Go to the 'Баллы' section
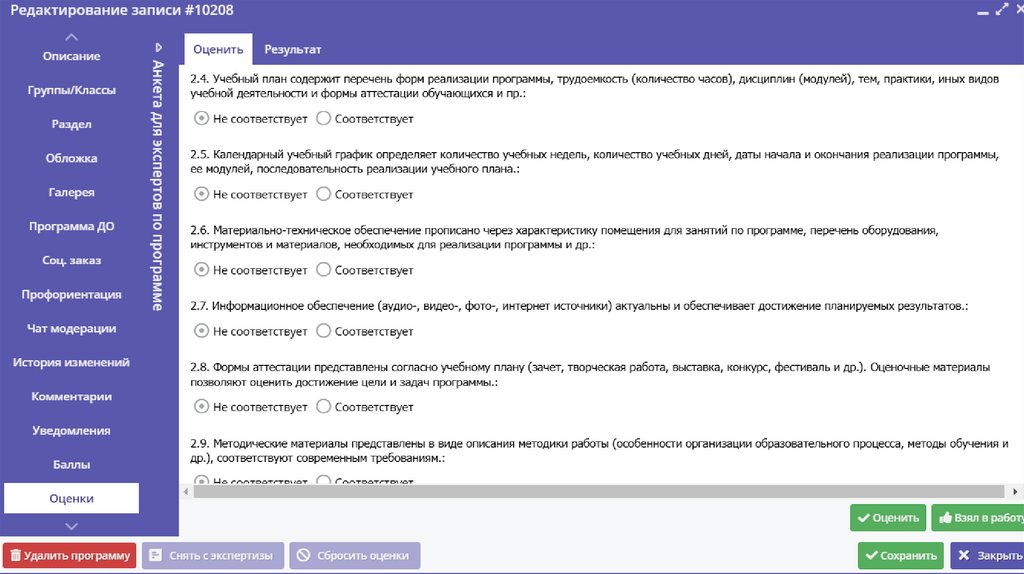Screen dimensions: 1024x574 (x=71, y=464)
